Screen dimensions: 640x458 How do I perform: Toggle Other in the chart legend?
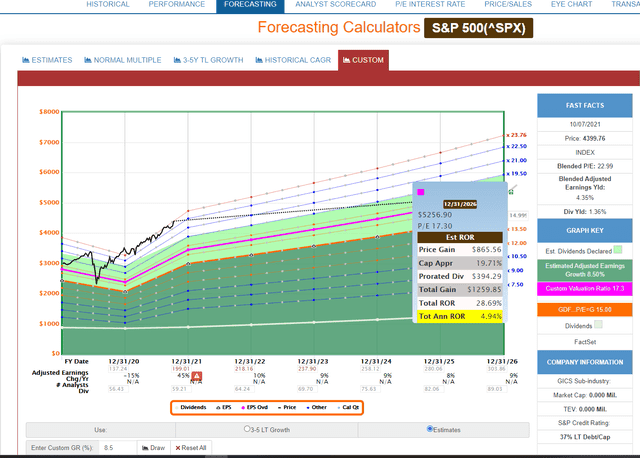pos(316,407)
